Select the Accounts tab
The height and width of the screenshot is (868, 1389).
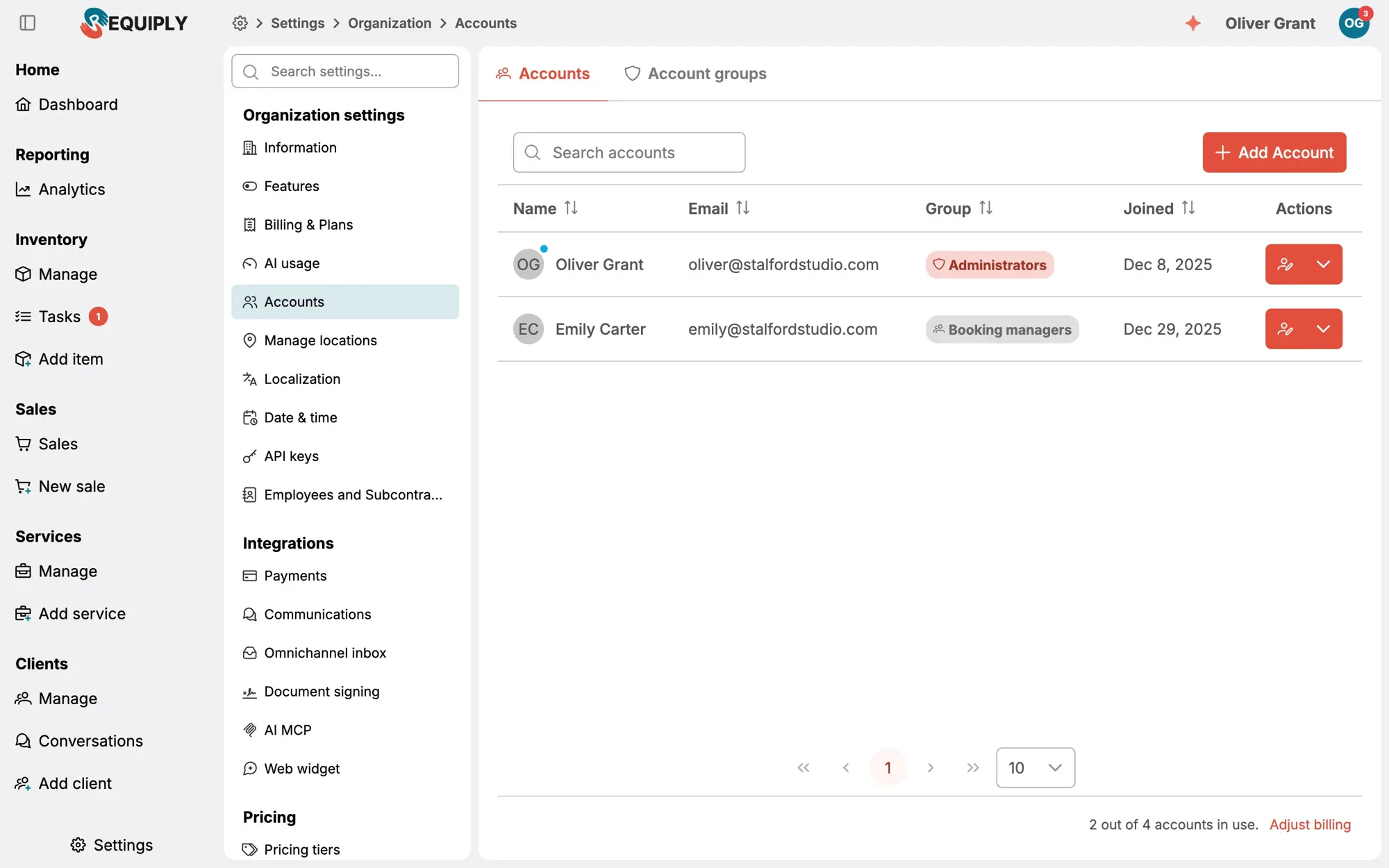click(542, 74)
